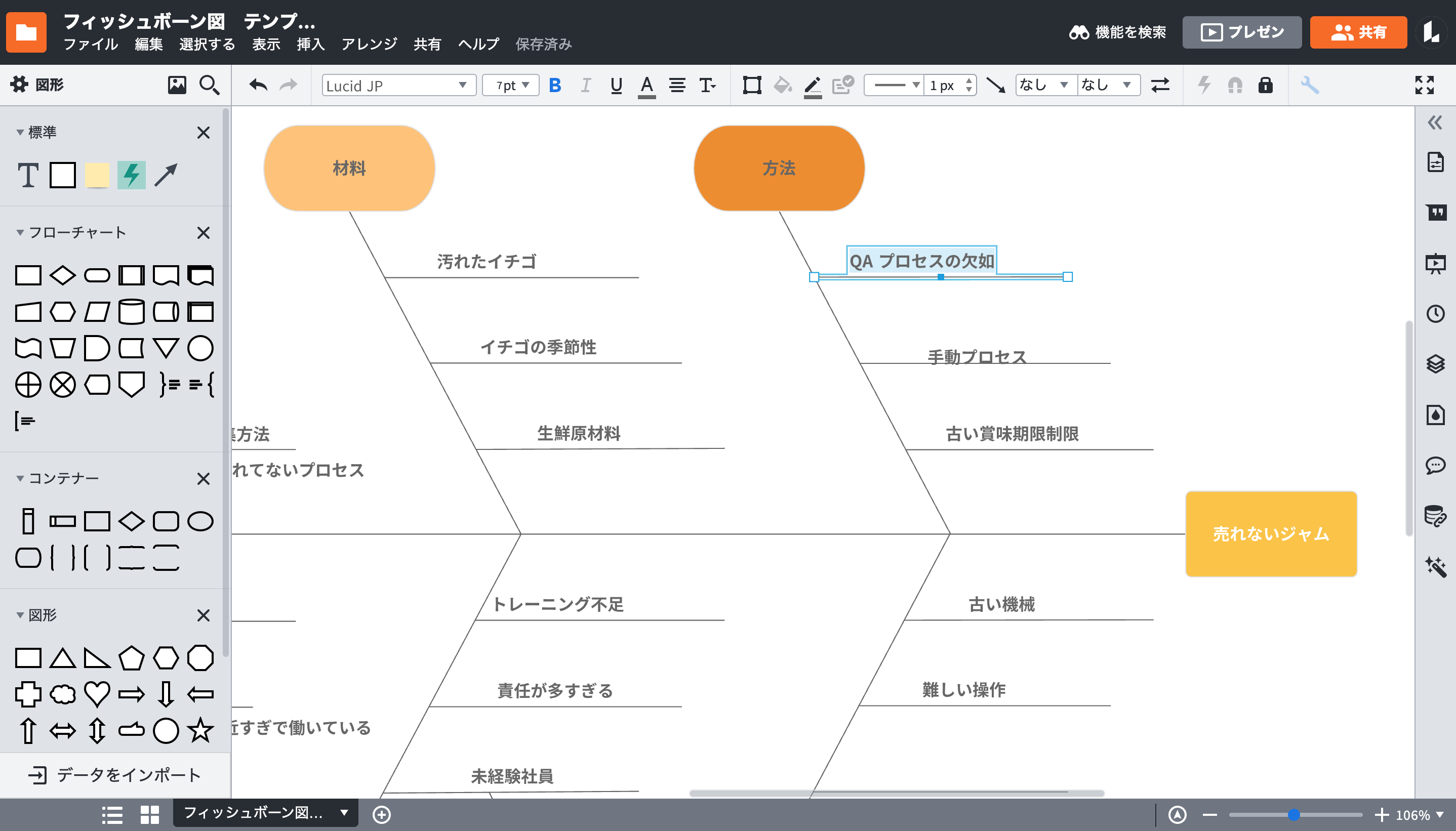Click the undo arrow icon

coord(258,86)
